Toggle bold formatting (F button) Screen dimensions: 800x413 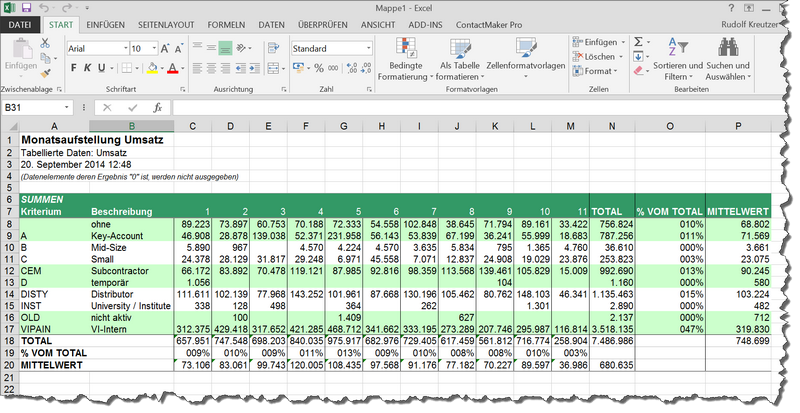point(73,68)
